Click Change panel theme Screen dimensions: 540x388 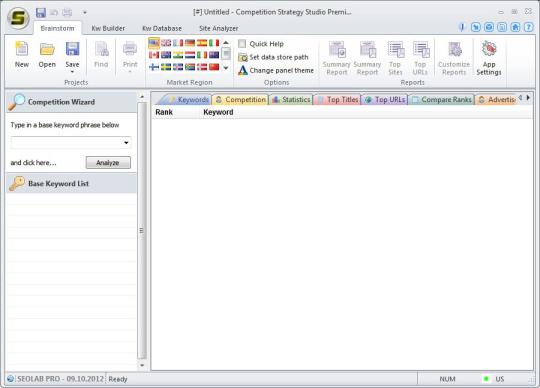tap(276, 70)
